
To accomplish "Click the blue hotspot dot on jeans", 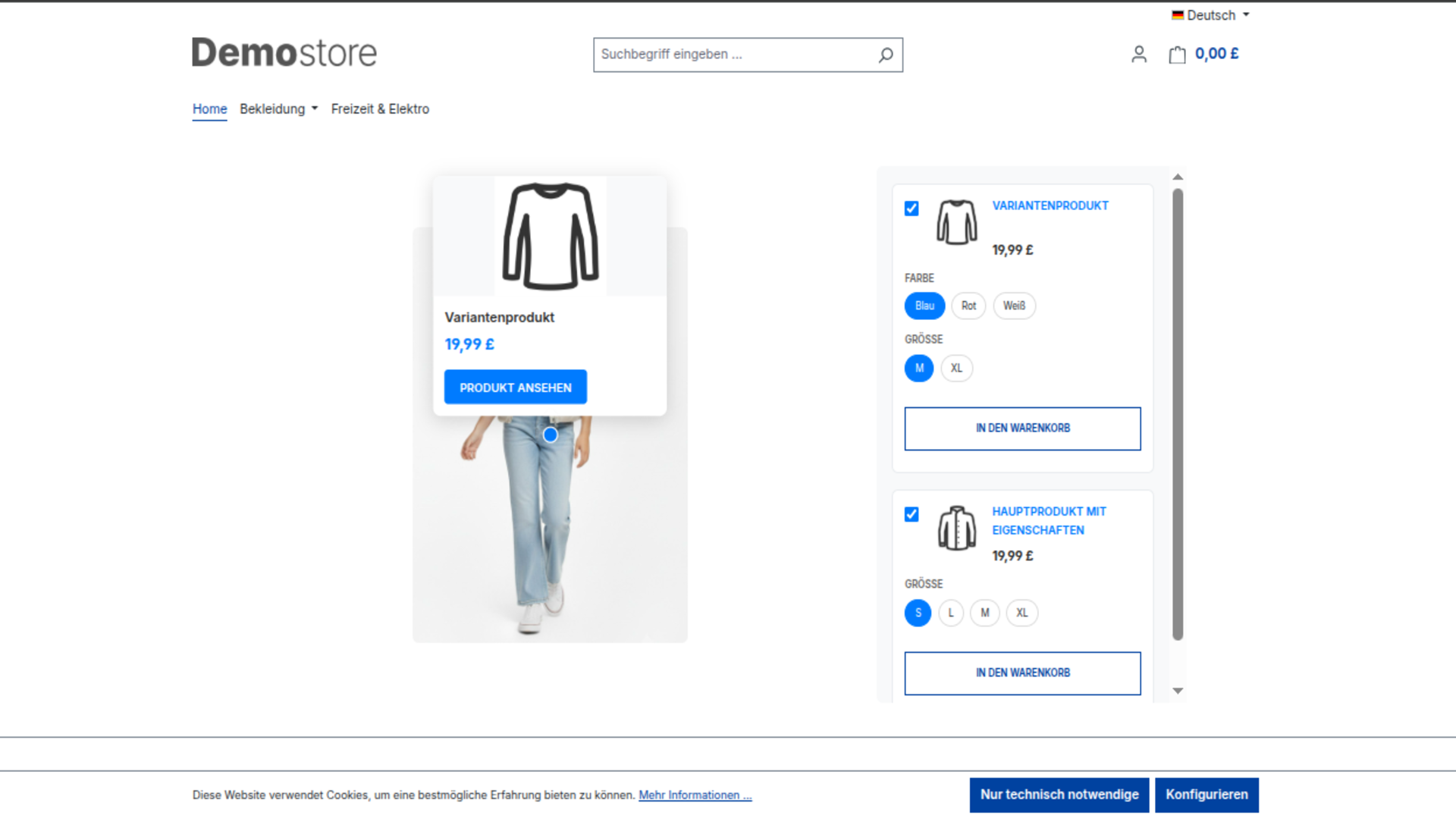I will [x=551, y=435].
